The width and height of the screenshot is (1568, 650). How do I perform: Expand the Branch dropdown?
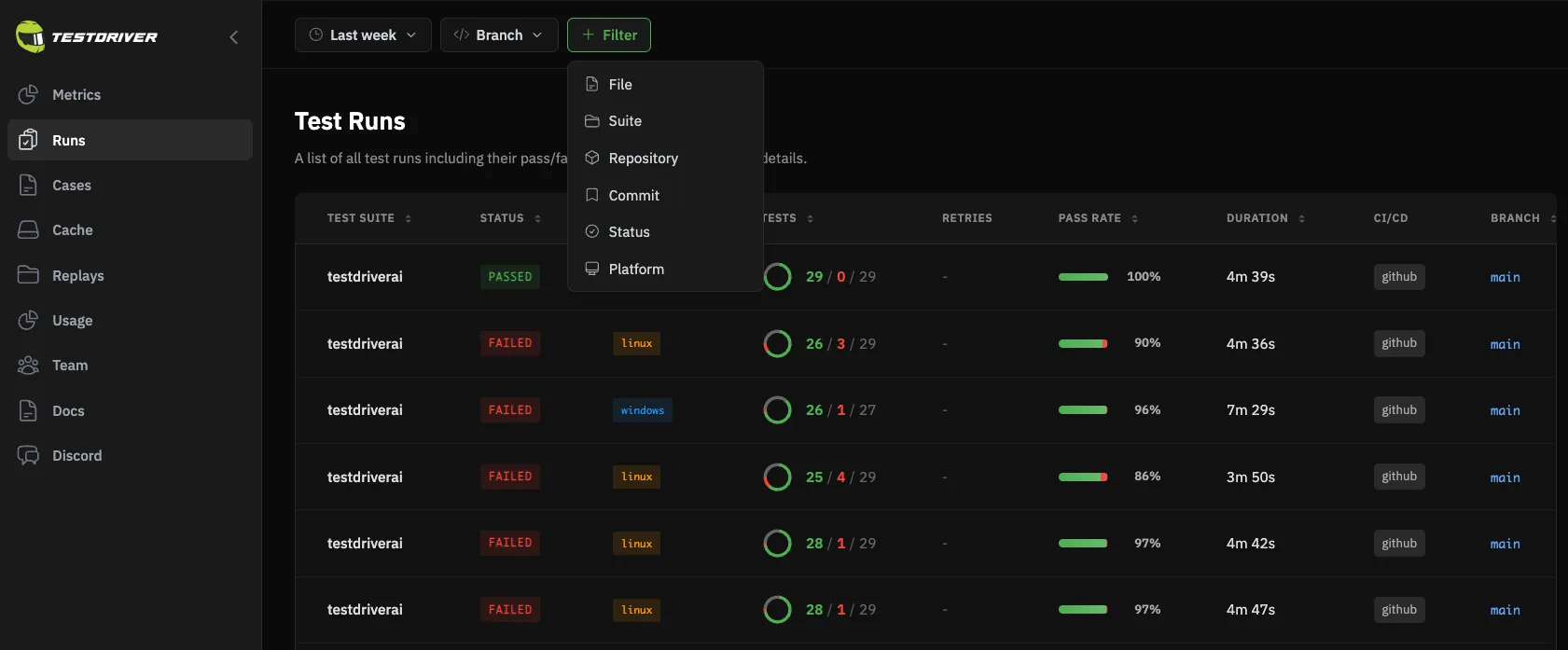tap(499, 35)
